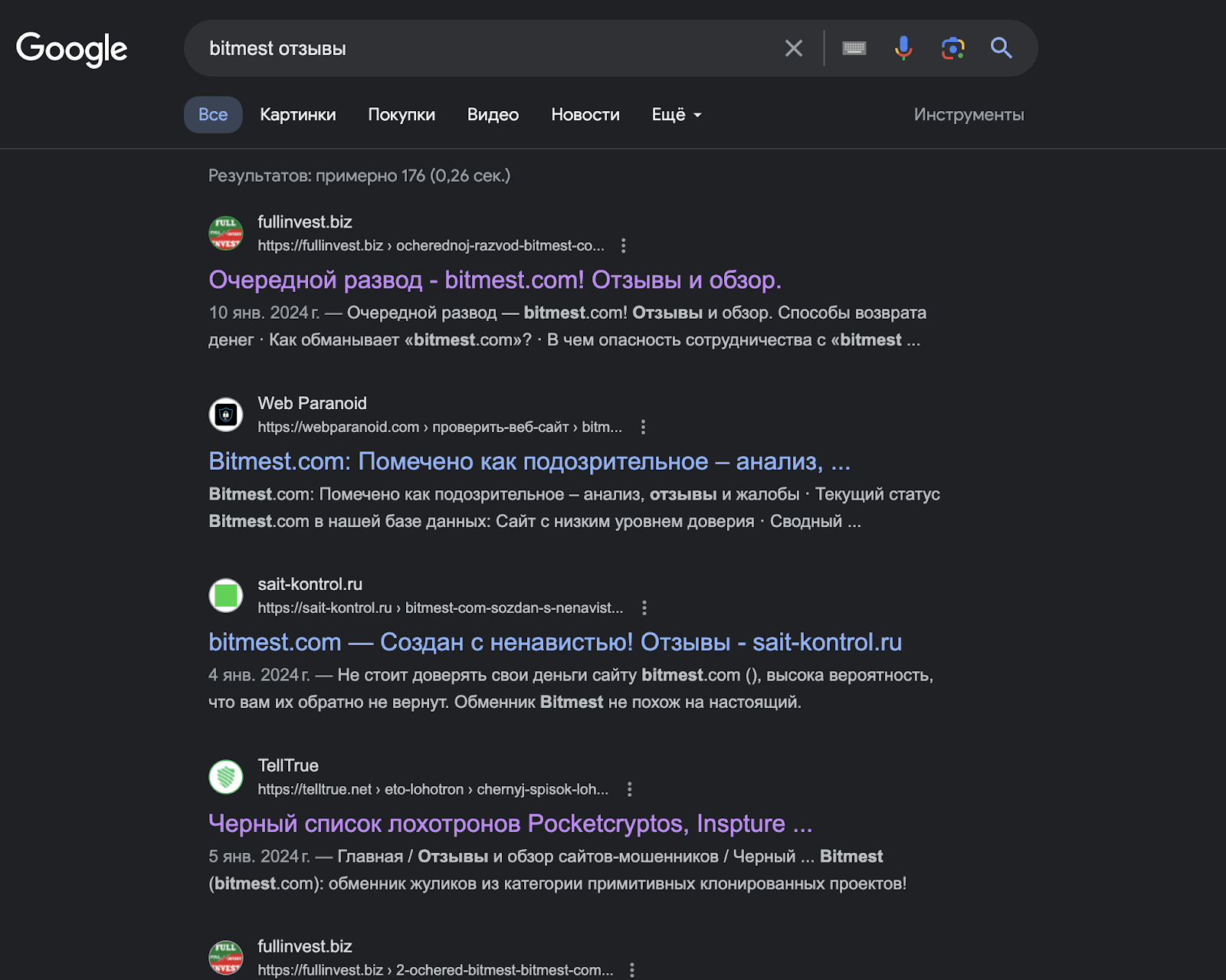Click sait-kontrol.ru green favicon
1226x980 pixels.
226,595
